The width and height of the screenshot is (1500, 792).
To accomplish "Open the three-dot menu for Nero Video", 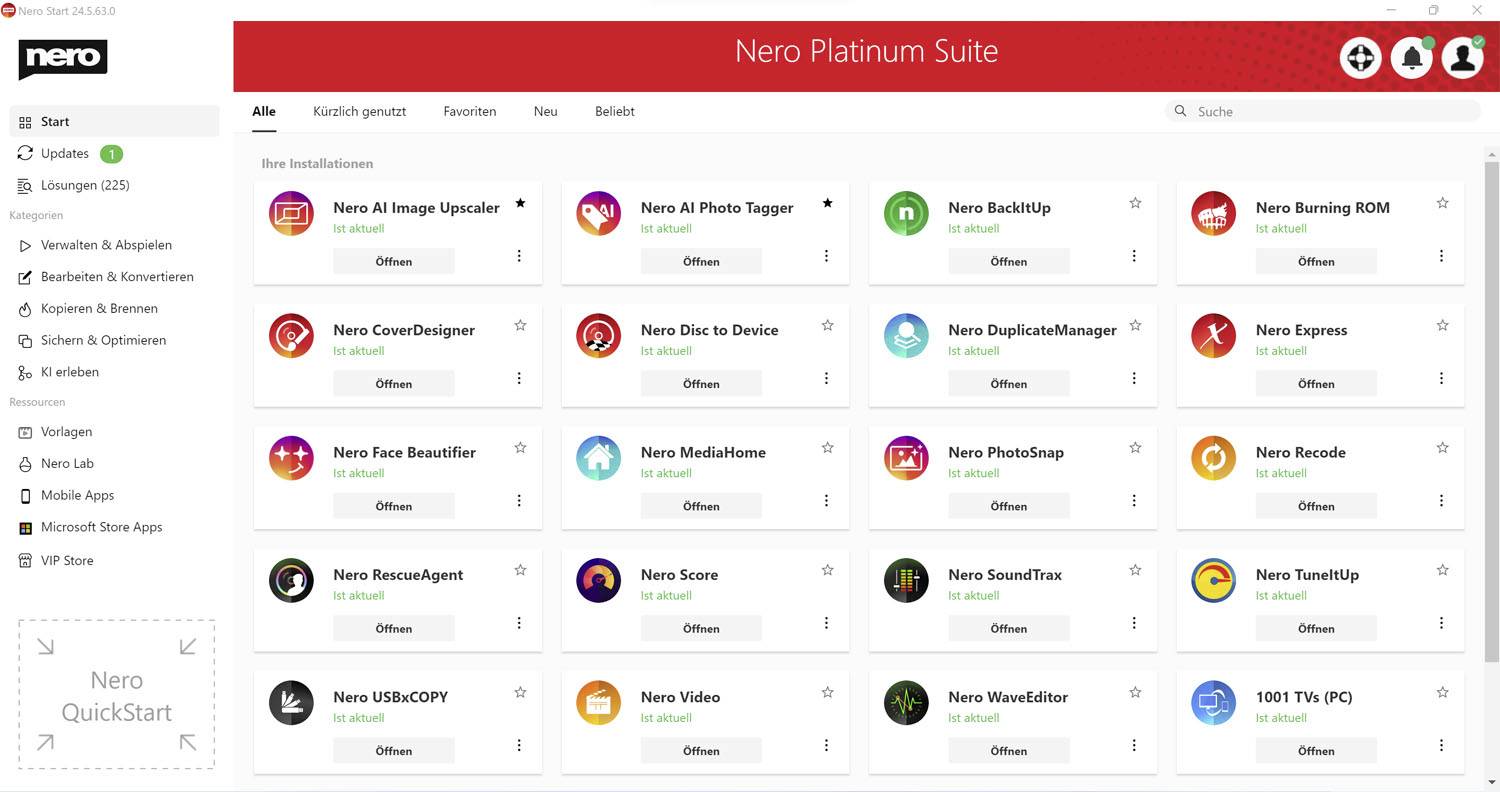I will 826,745.
